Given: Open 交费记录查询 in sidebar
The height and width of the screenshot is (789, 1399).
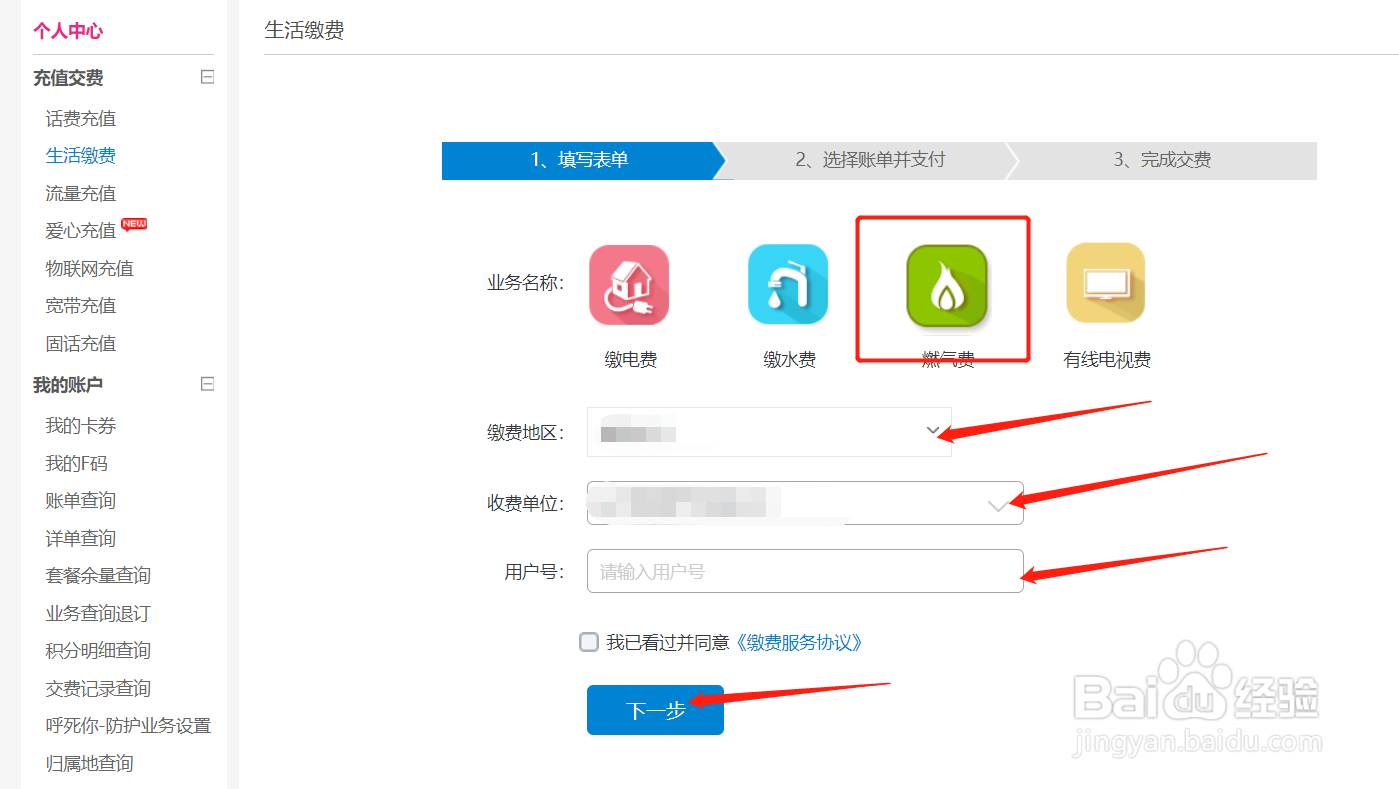Looking at the screenshot, I should 98,688.
